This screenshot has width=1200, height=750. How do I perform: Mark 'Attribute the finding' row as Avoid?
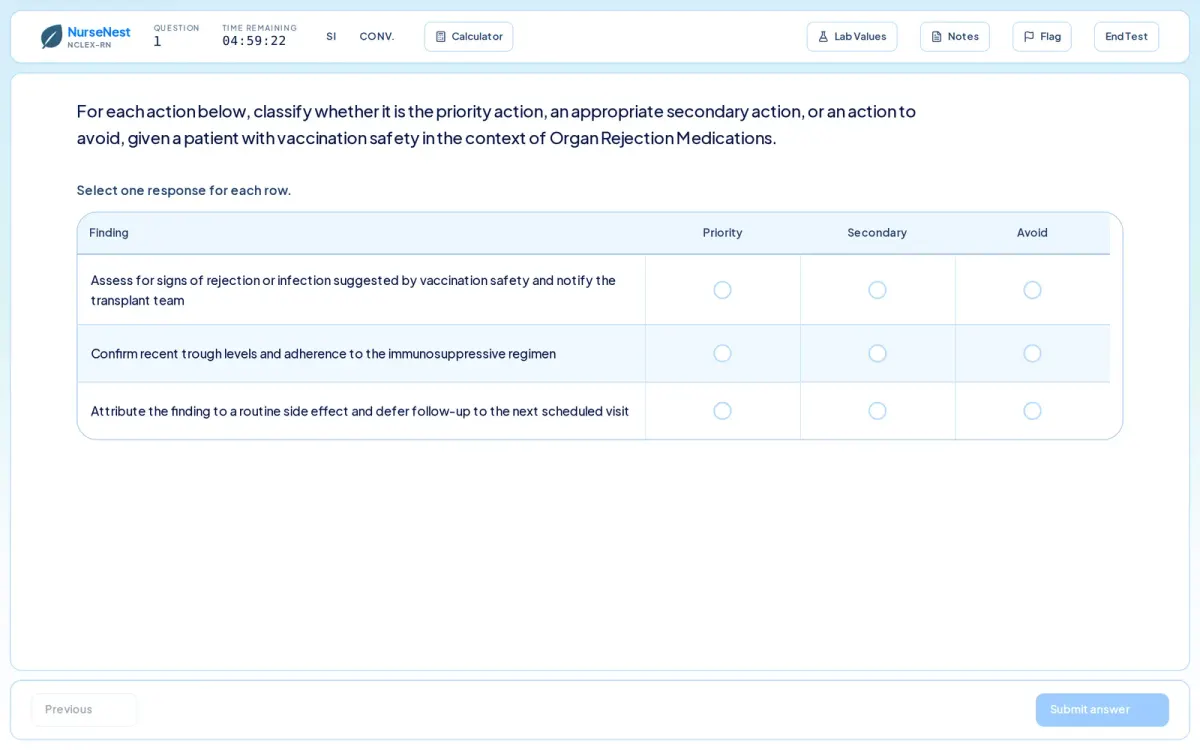point(1032,411)
